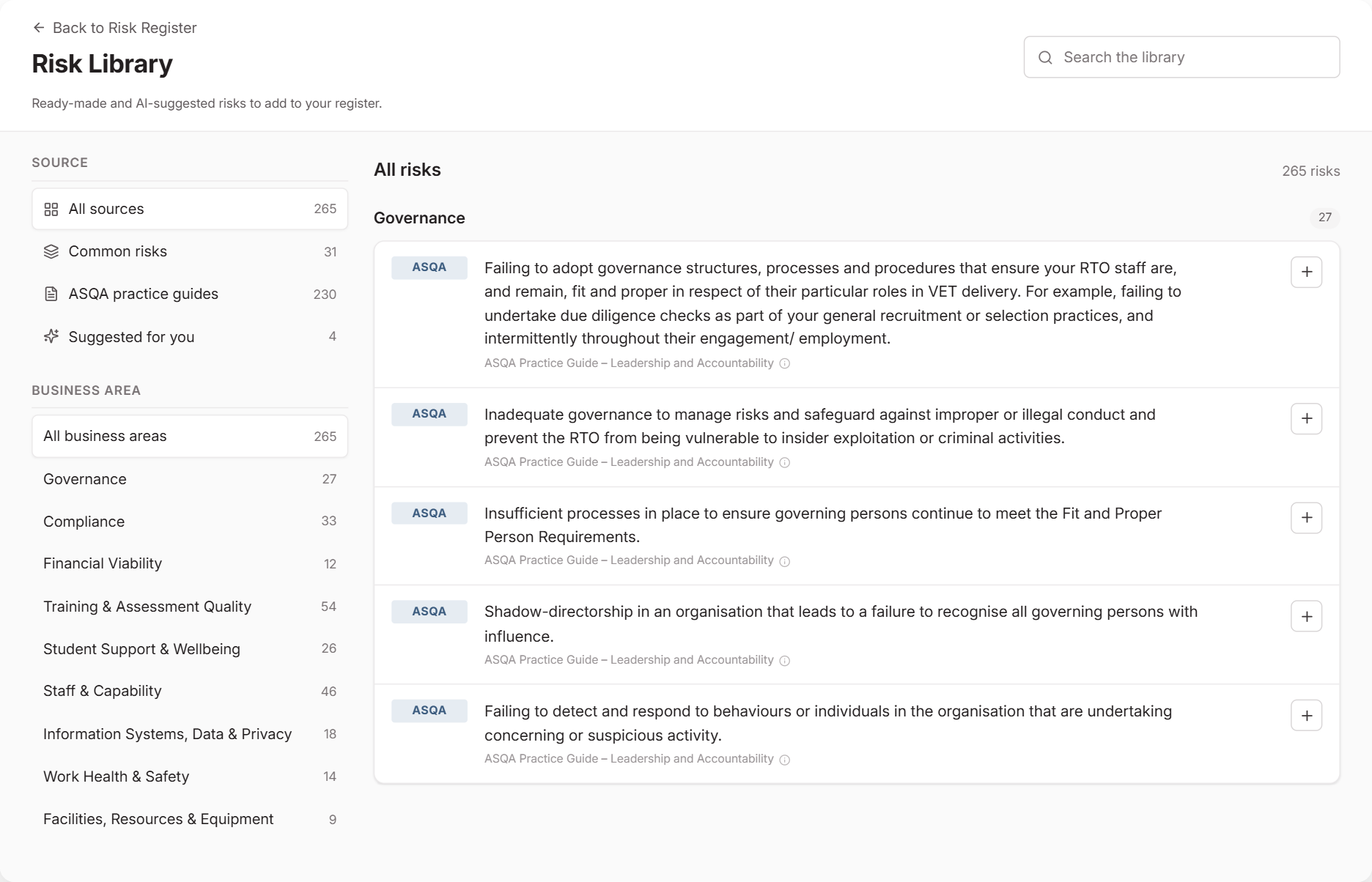Click the Suggested for you sparkle icon
The width and height of the screenshot is (1372, 882).
point(51,336)
